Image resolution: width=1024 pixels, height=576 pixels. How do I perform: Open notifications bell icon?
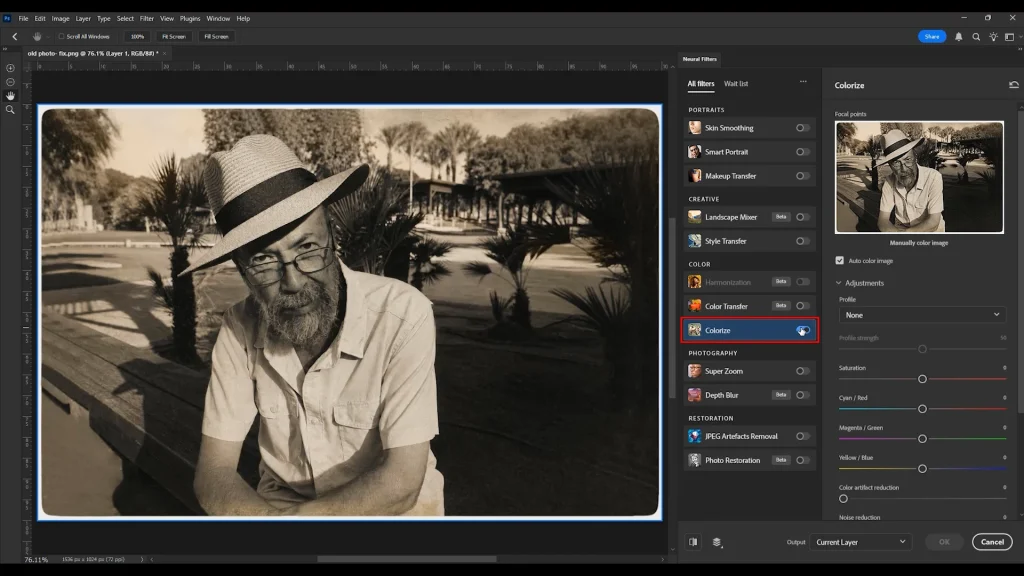click(959, 37)
